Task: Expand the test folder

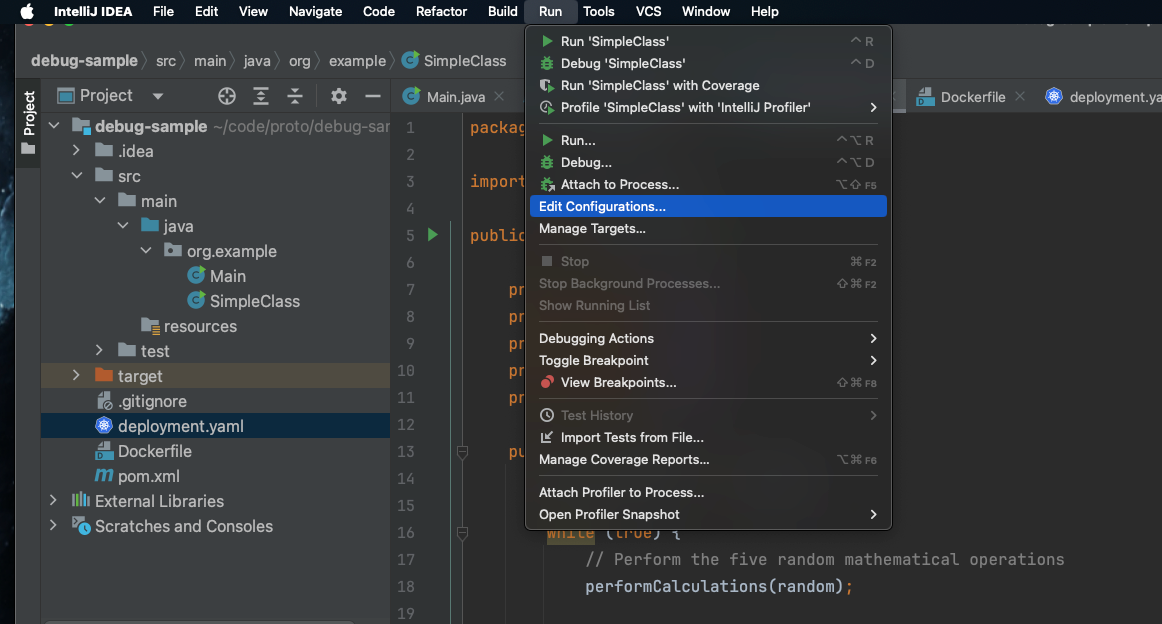Action: [x=99, y=350]
